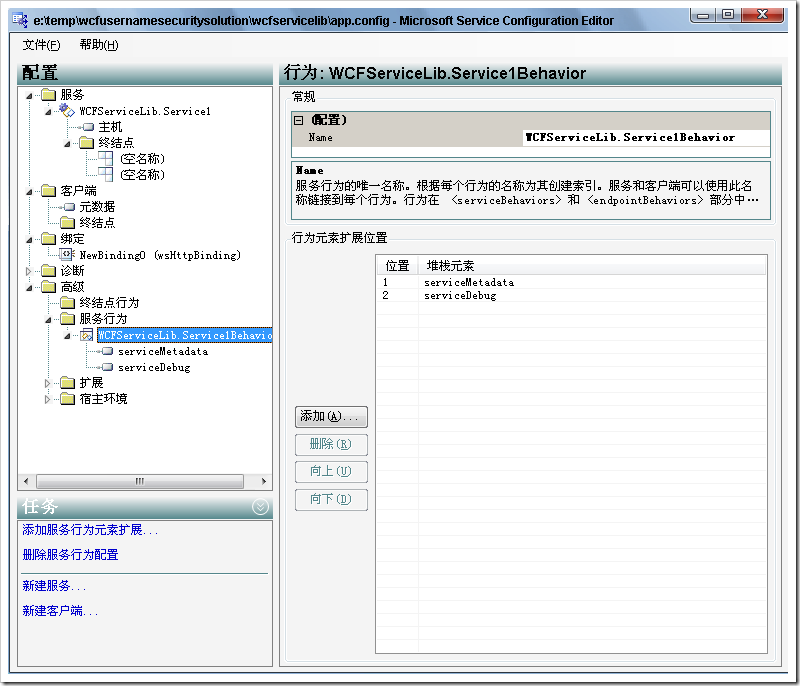Click the 添加(A)... button
Viewport: 800px width, 686px height.
coord(331,417)
